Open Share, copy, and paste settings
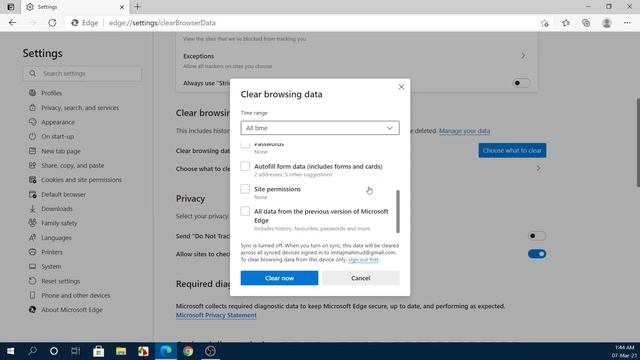Viewport: 640px width, 360px height. (x=73, y=165)
